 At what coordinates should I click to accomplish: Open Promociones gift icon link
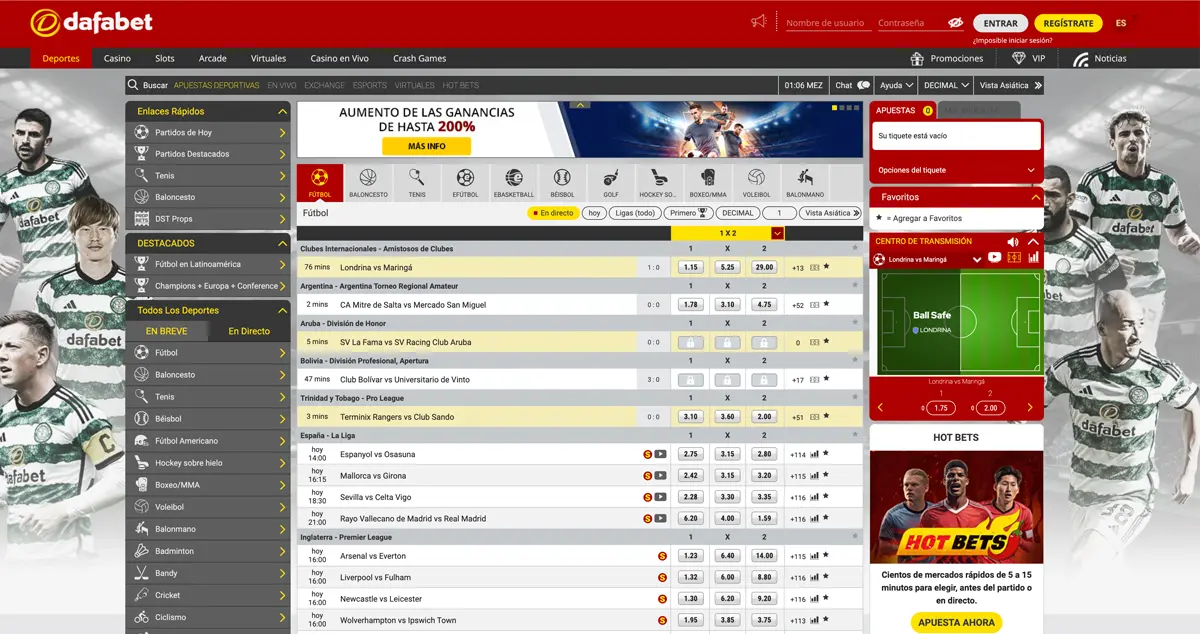[946, 58]
